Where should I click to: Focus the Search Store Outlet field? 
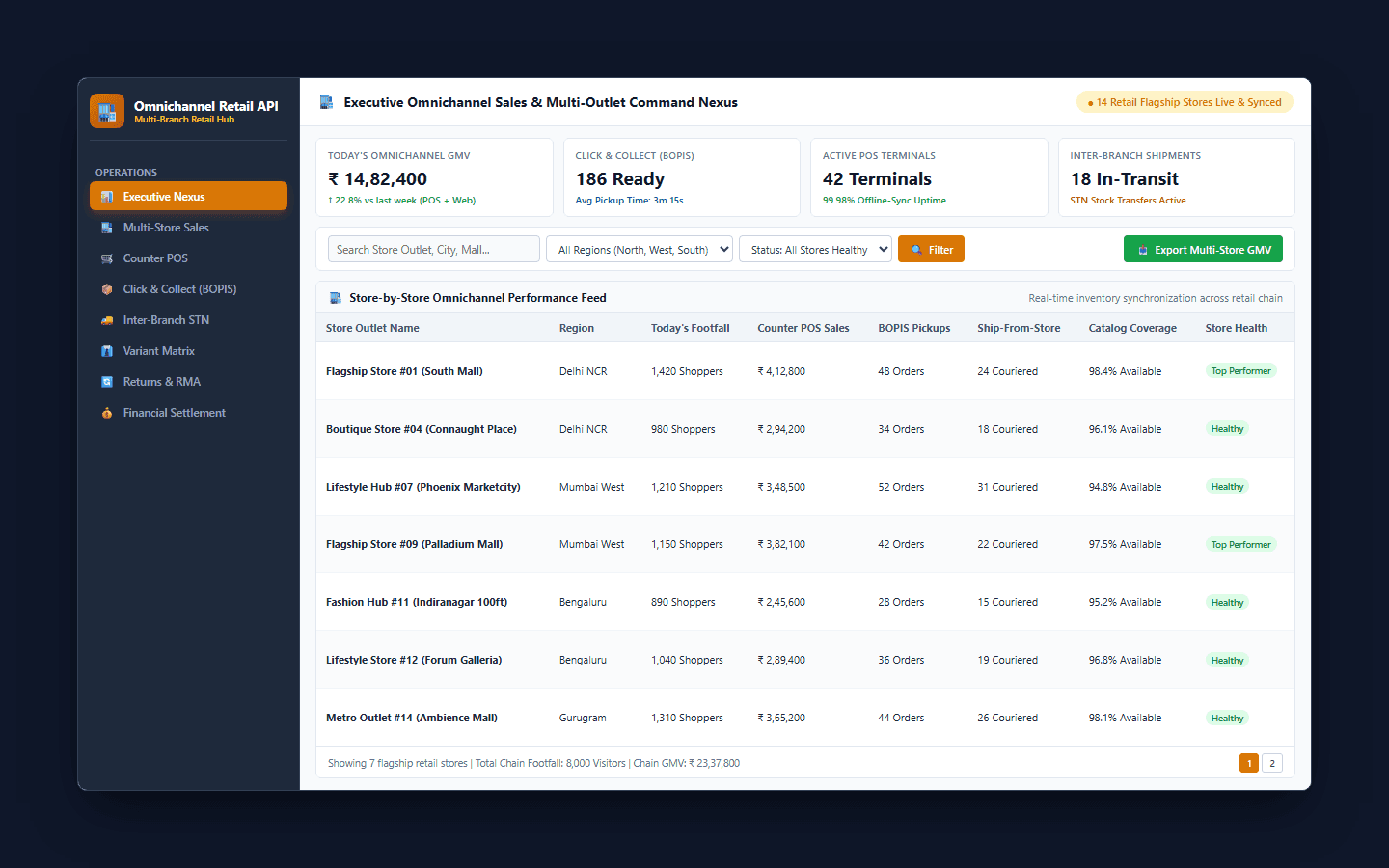434,249
